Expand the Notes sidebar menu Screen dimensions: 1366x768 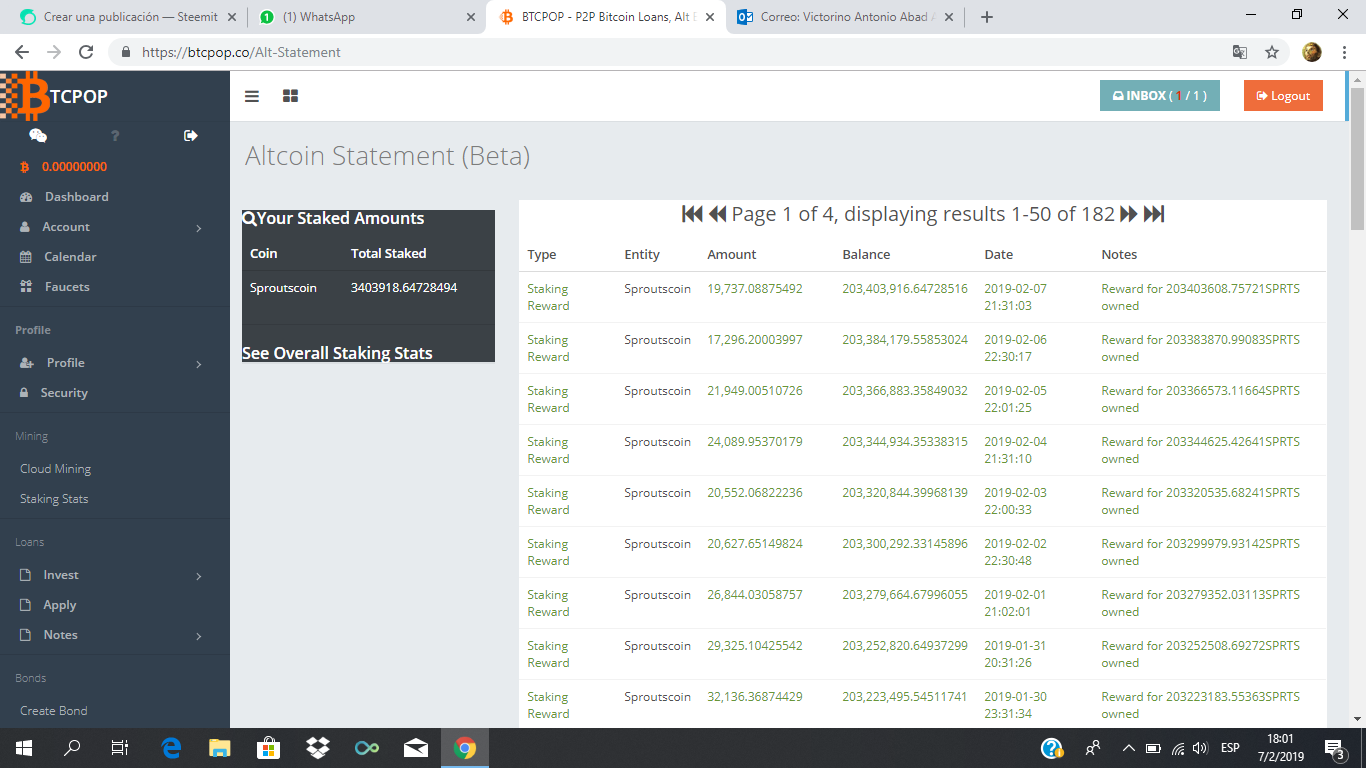pyautogui.click(x=115, y=635)
